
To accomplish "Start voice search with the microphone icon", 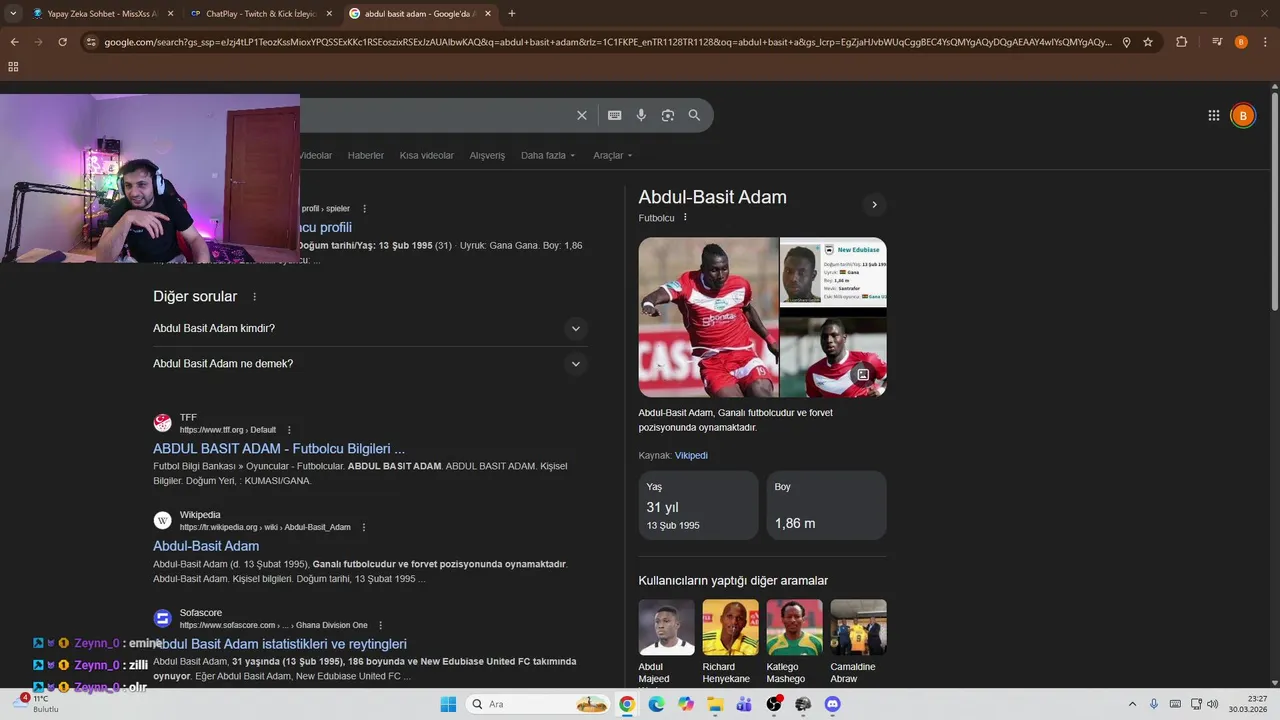I will [x=641, y=115].
